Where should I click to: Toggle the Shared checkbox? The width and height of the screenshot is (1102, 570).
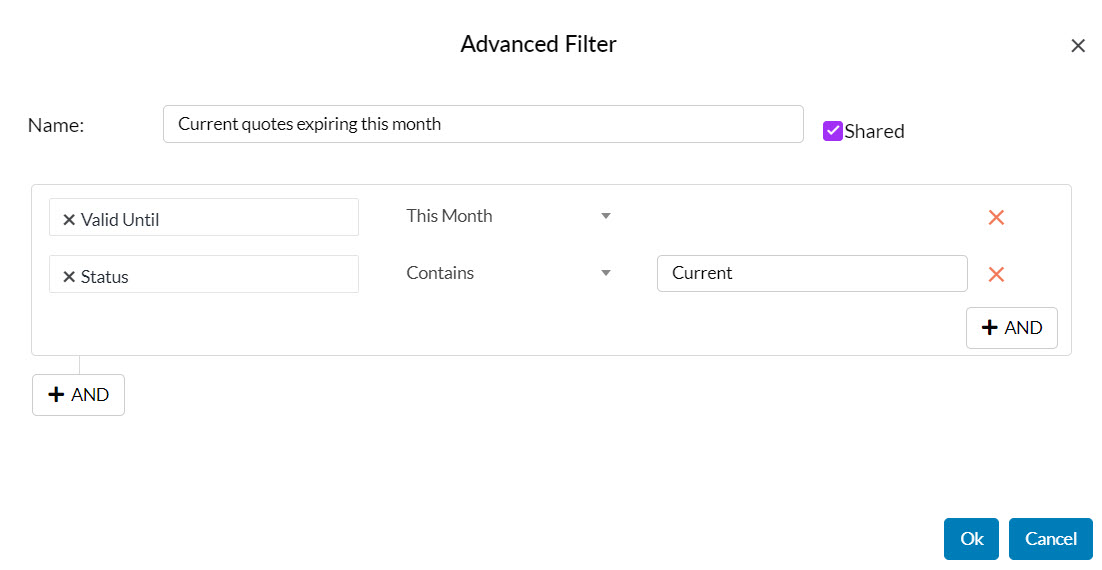pos(832,131)
